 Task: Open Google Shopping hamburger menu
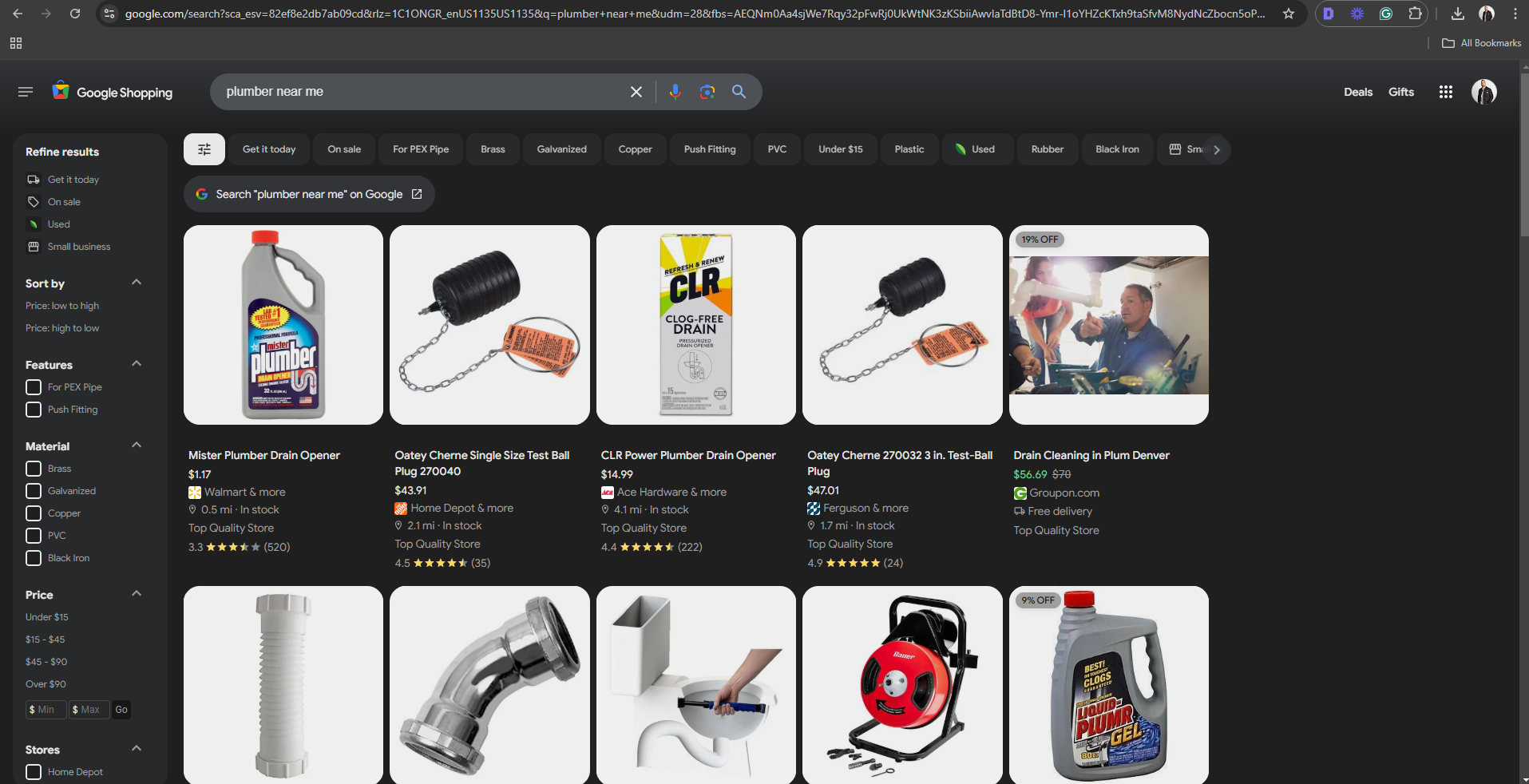tap(26, 92)
